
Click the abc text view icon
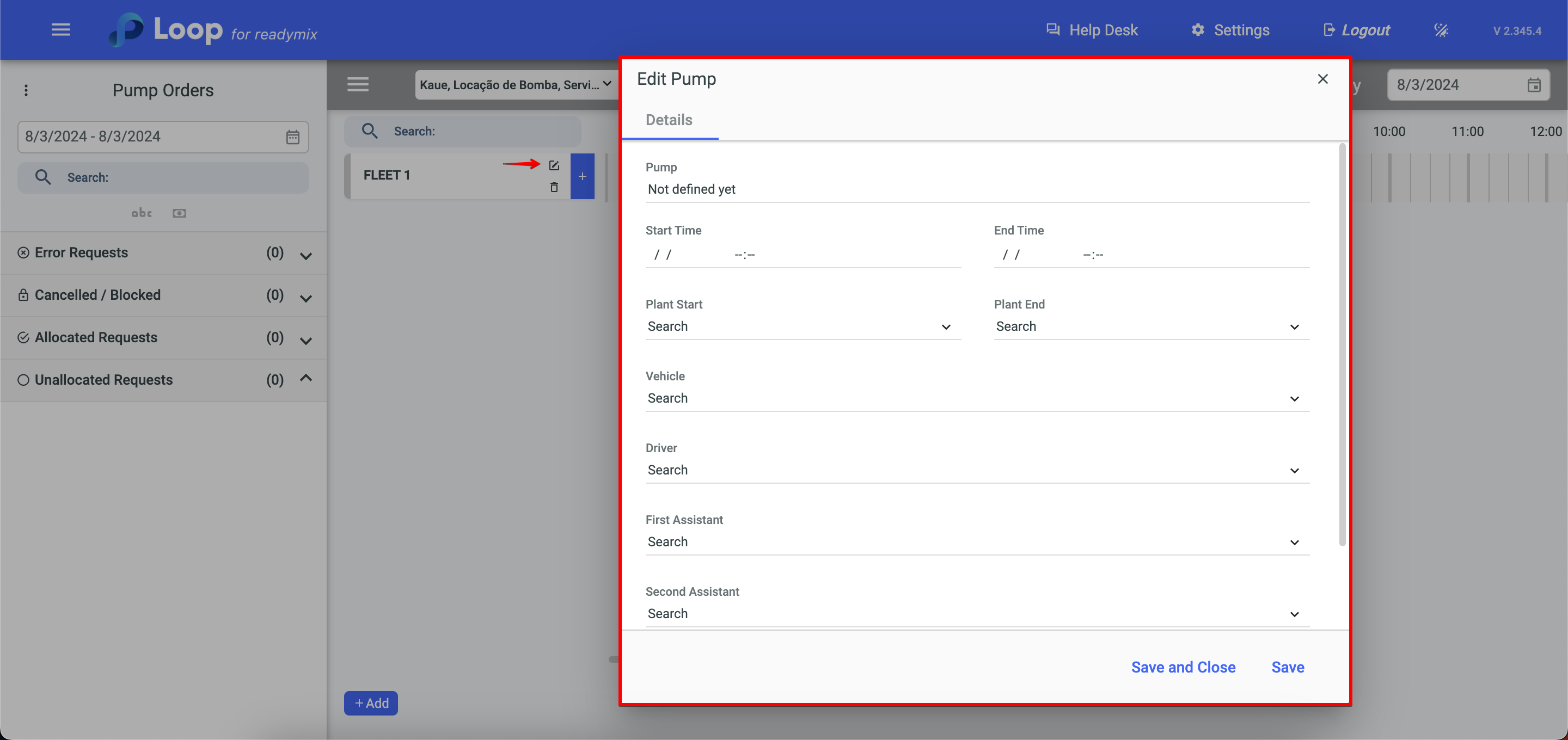click(x=142, y=213)
